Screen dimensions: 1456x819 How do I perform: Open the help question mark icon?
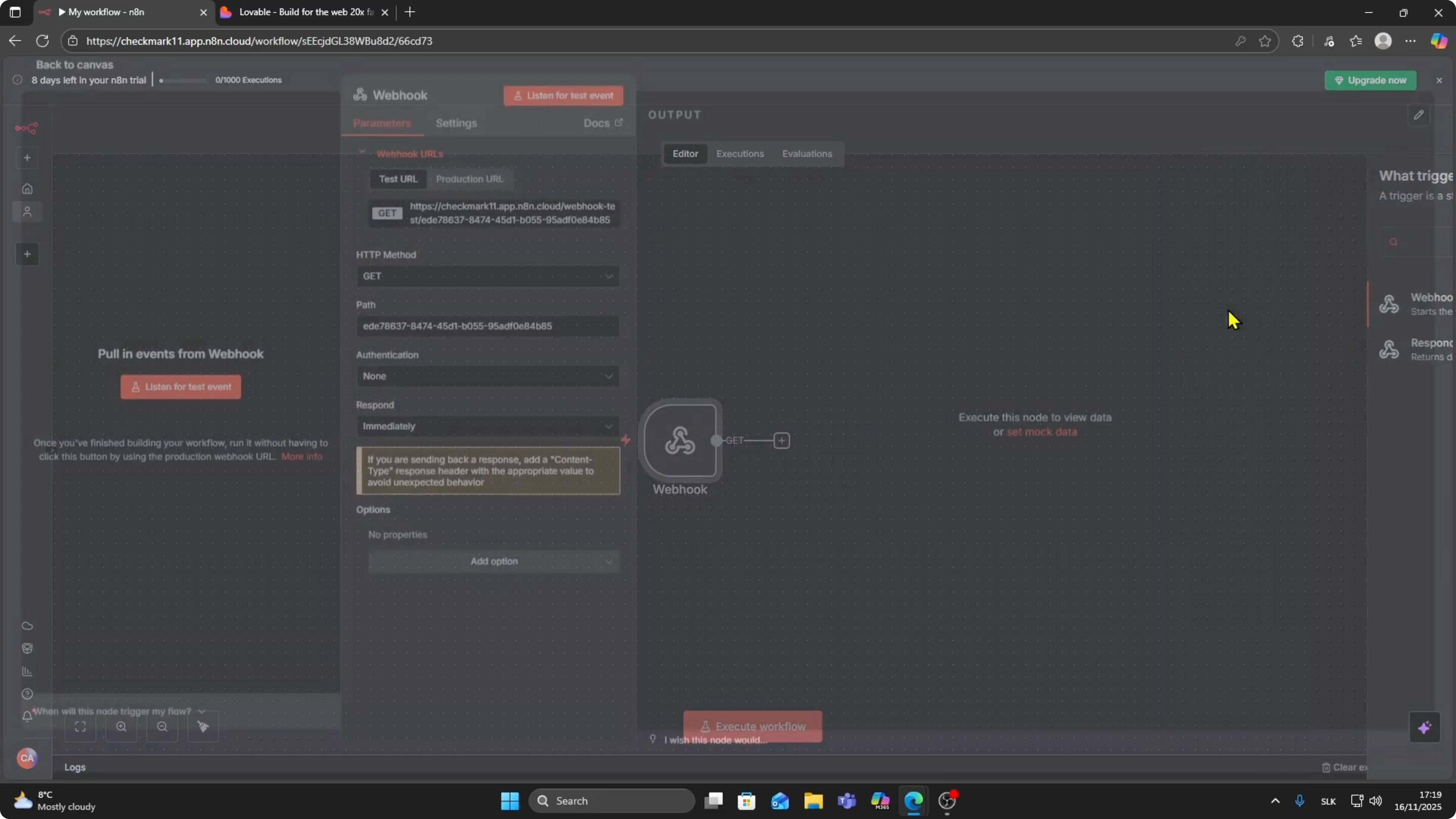point(27,694)
